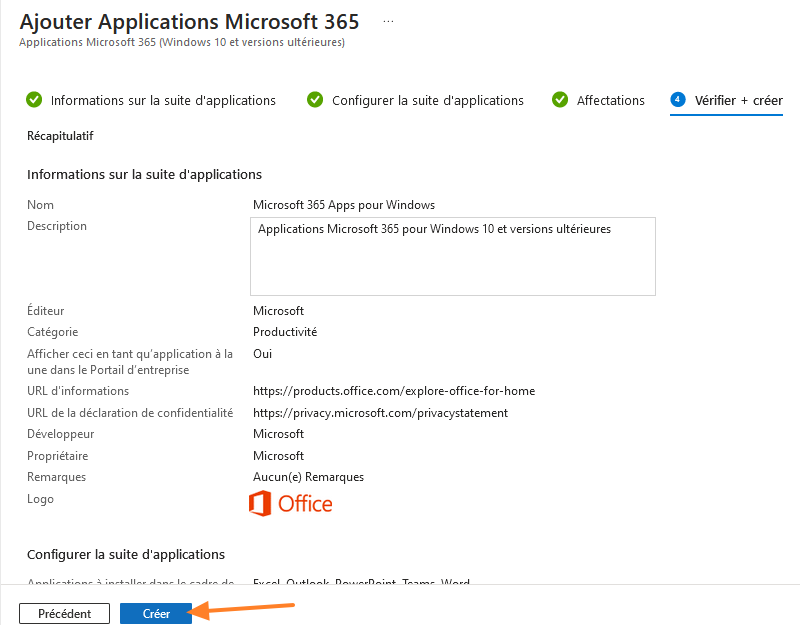Click the Récapitulatif heading

[x=60, y=135]
